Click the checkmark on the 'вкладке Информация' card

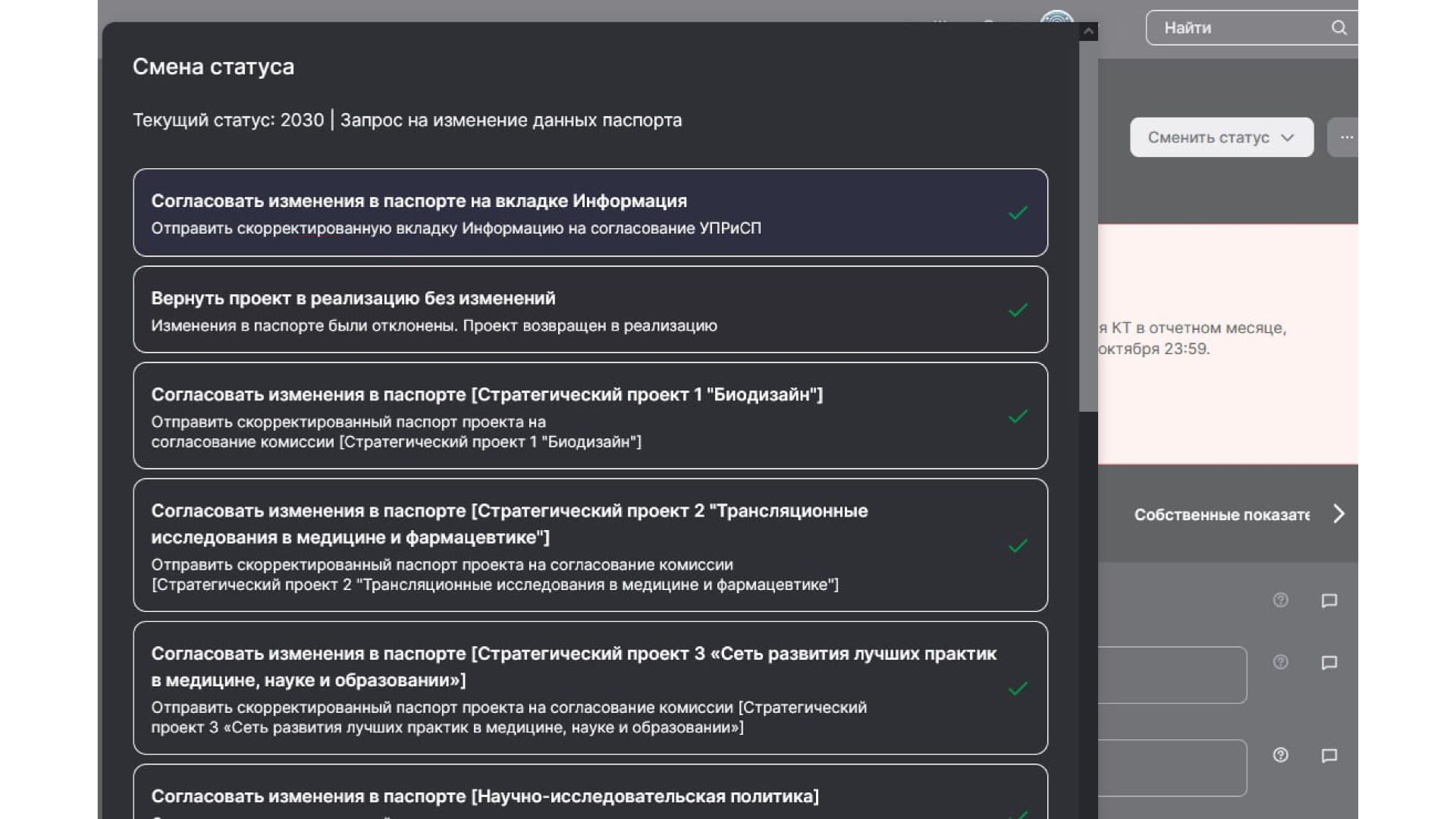coord(1018,213)
